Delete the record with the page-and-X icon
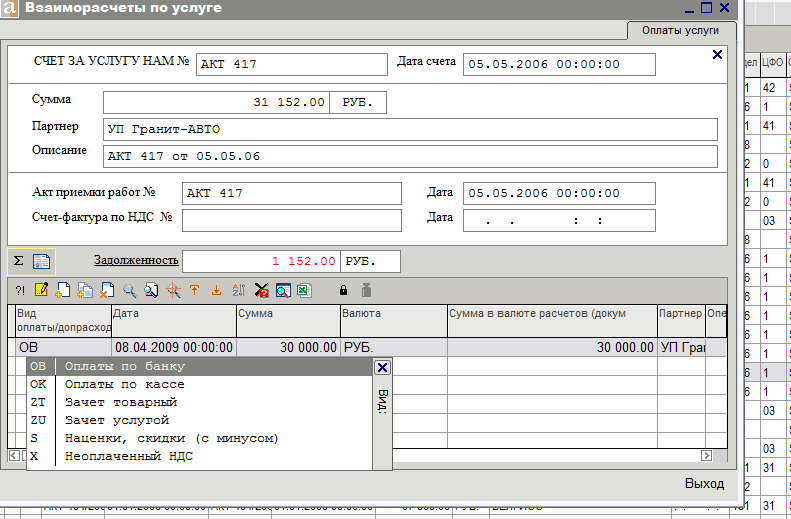 [x=107, y=290]
